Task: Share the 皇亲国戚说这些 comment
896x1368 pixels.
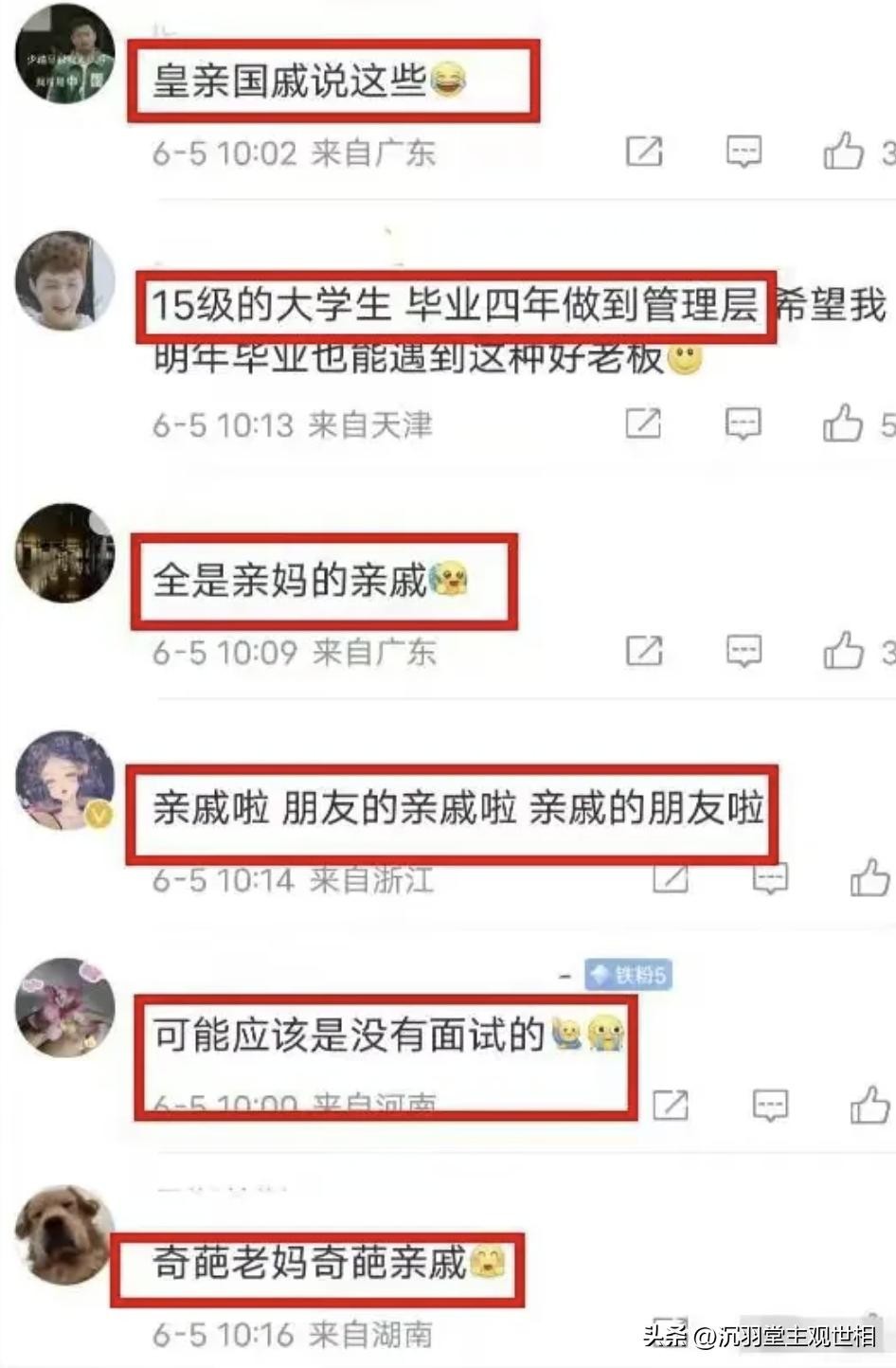Action: 644,152
